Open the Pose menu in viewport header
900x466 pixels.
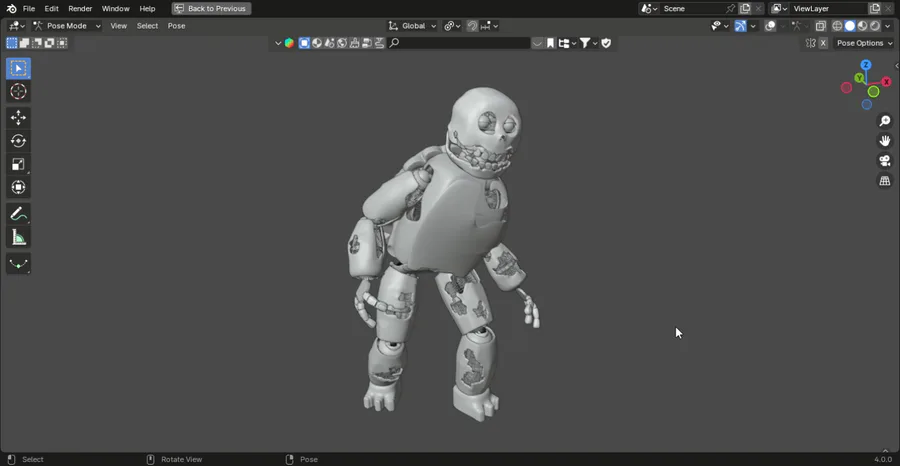pos(176,26)
